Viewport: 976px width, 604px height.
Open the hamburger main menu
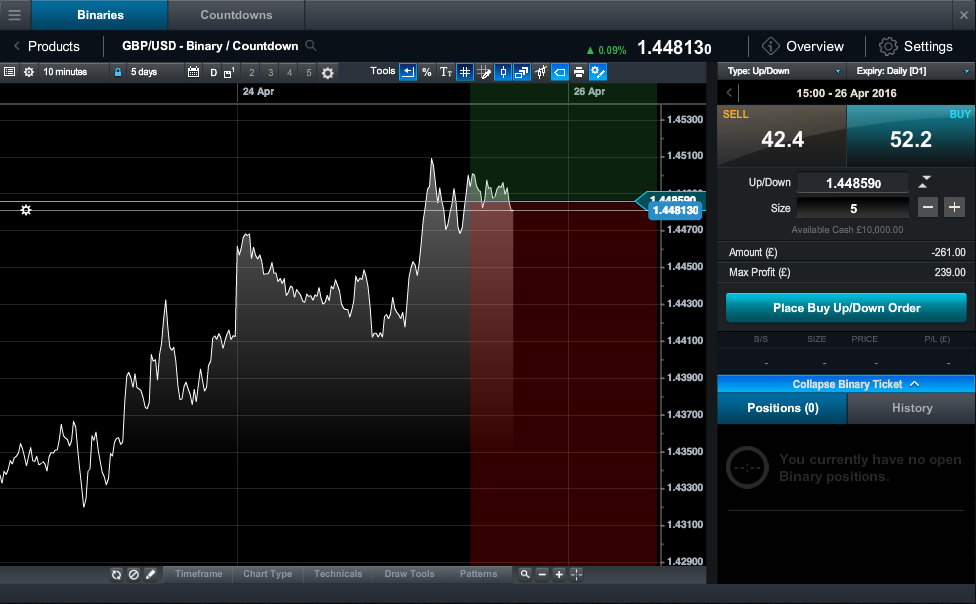pos(14,14)
